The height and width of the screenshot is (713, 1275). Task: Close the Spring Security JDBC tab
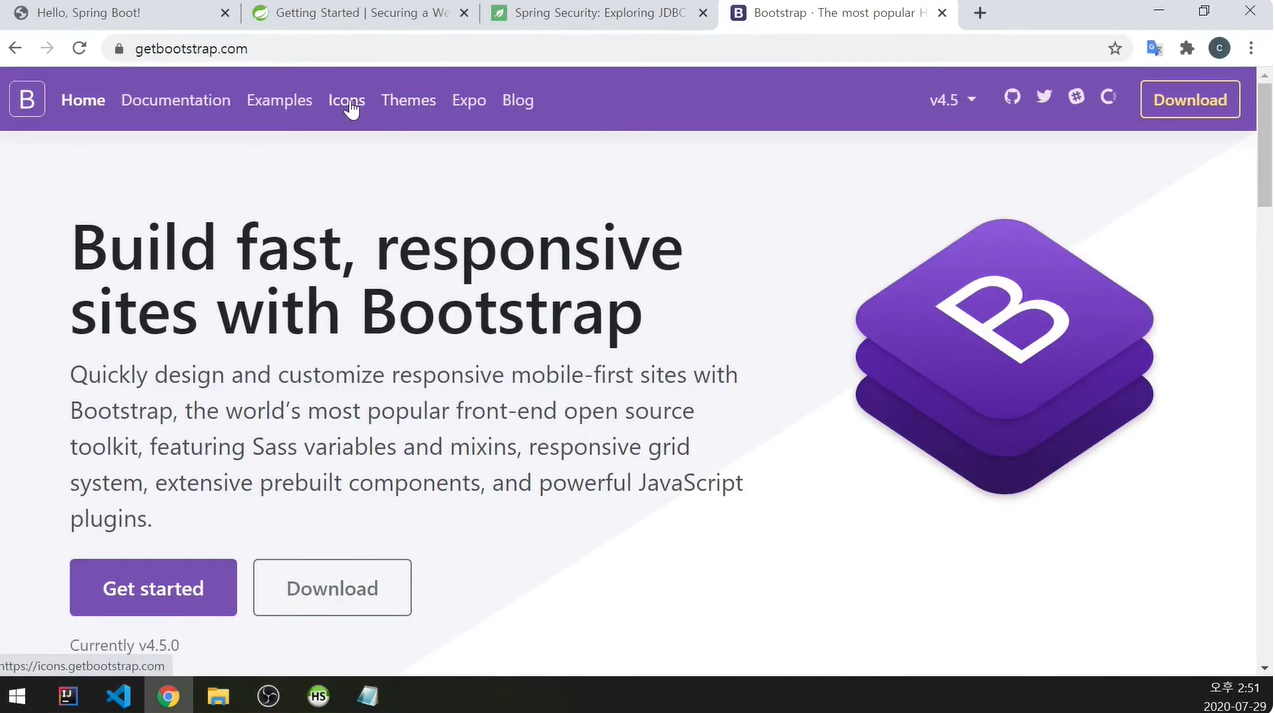pos(704,13)
